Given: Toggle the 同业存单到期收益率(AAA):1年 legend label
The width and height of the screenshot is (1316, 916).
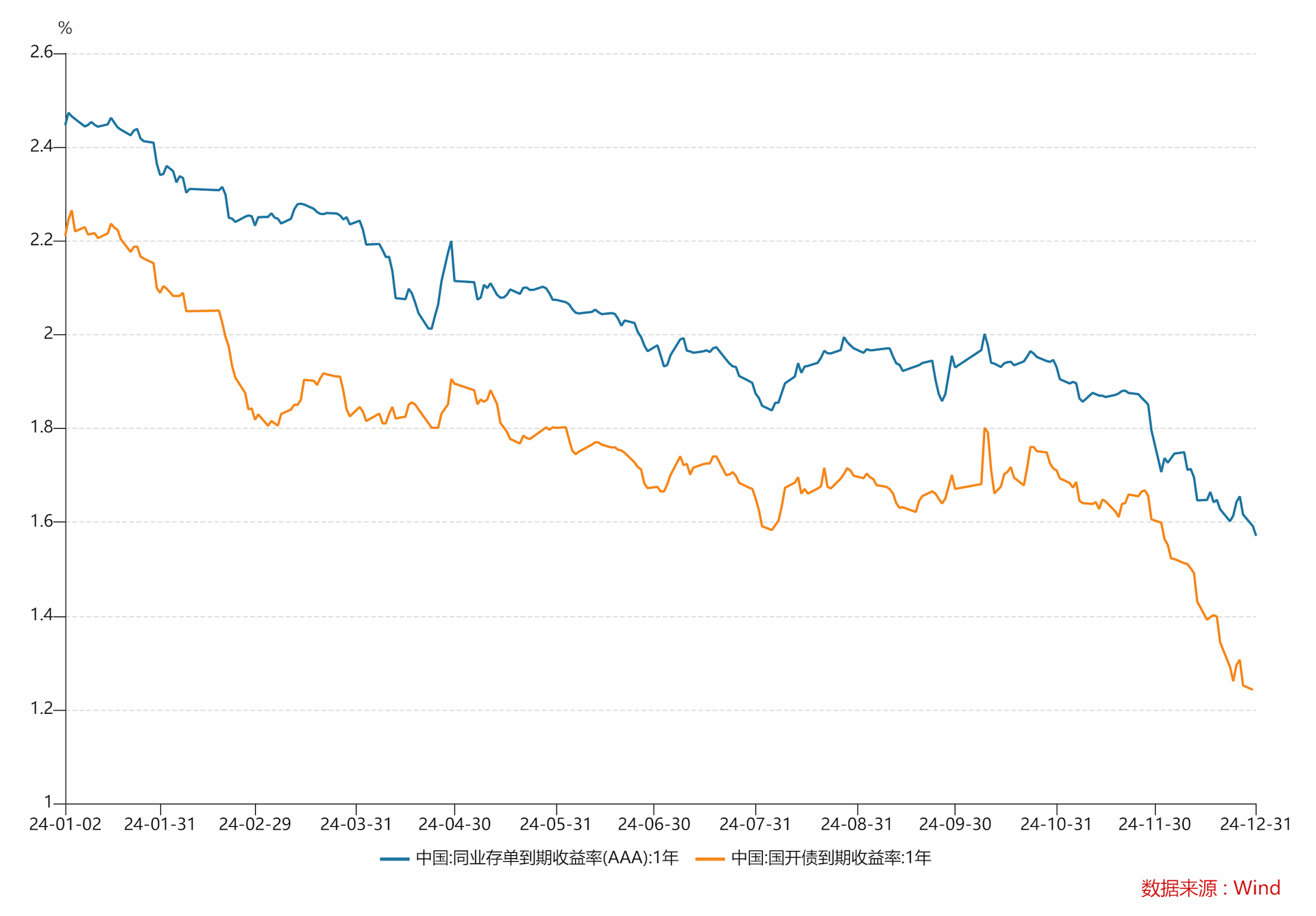Looking at the screenshot, I should [547, 858].
